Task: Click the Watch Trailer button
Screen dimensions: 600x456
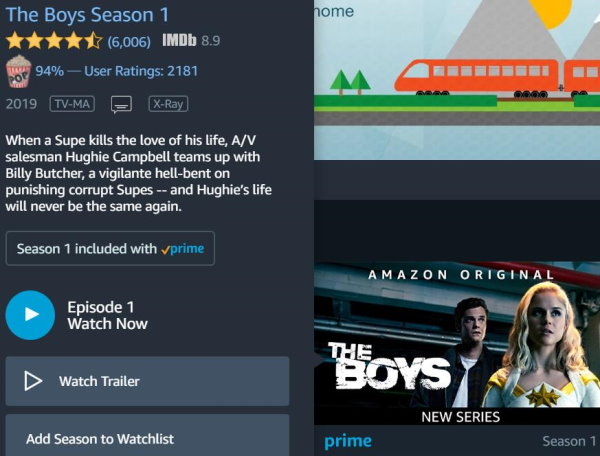Action: tap(147, 381)
